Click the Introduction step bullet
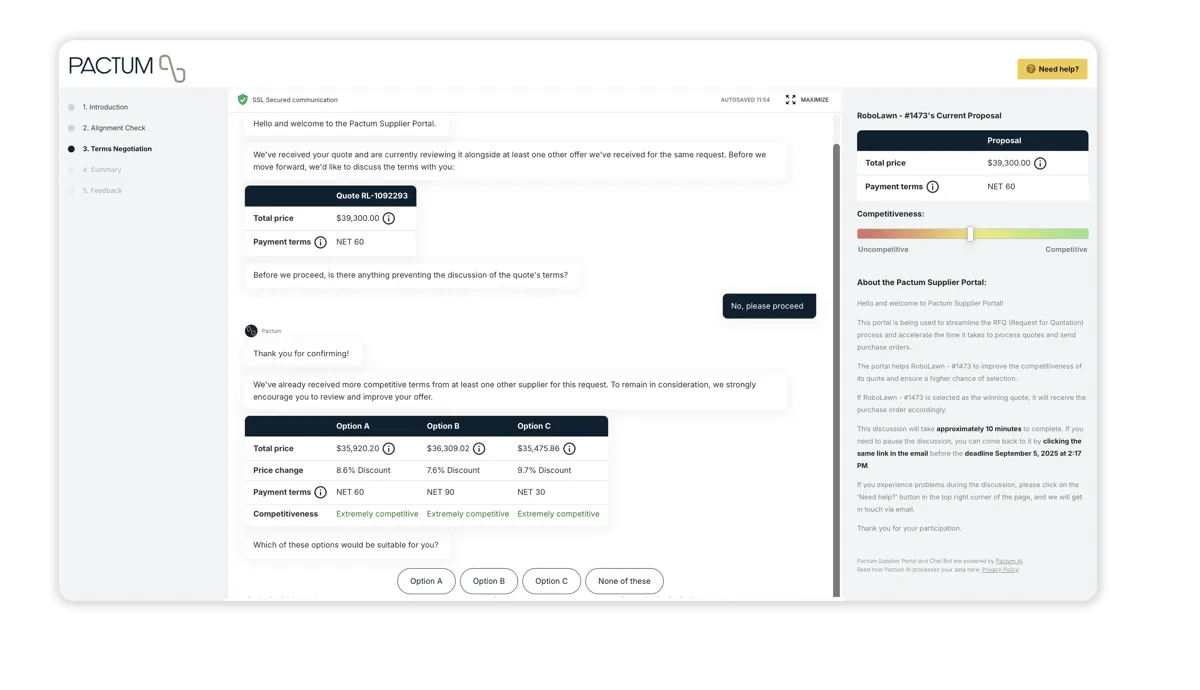The image size is (1200, 690). 71,107
